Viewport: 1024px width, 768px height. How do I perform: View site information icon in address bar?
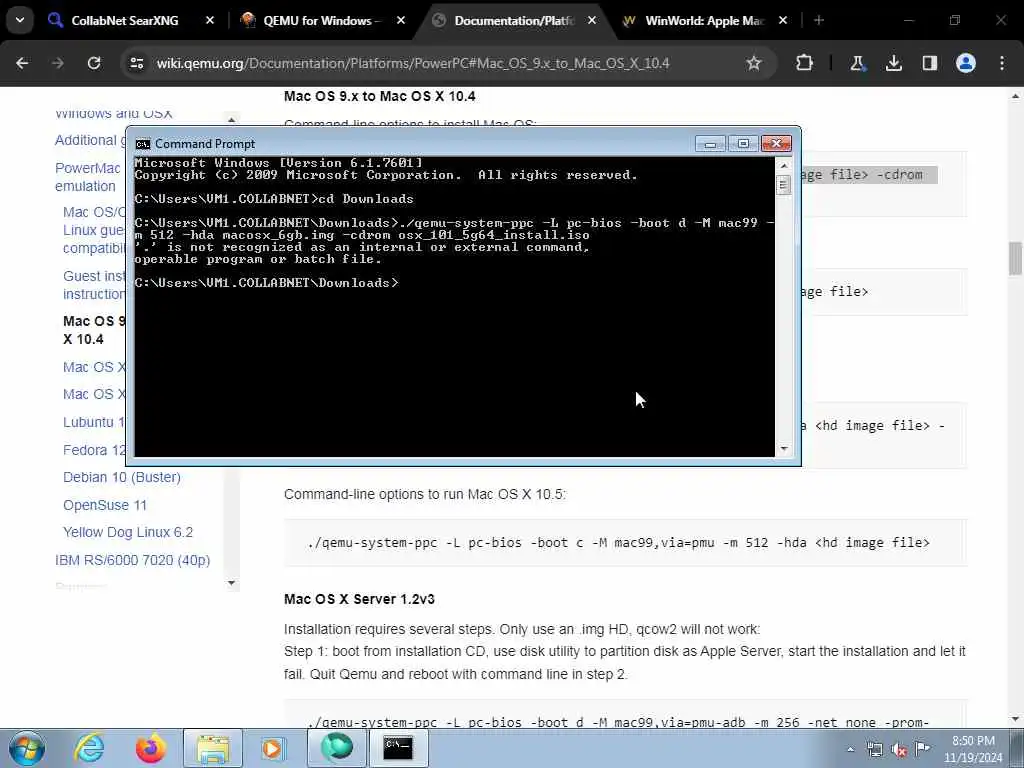coord(137,63)
